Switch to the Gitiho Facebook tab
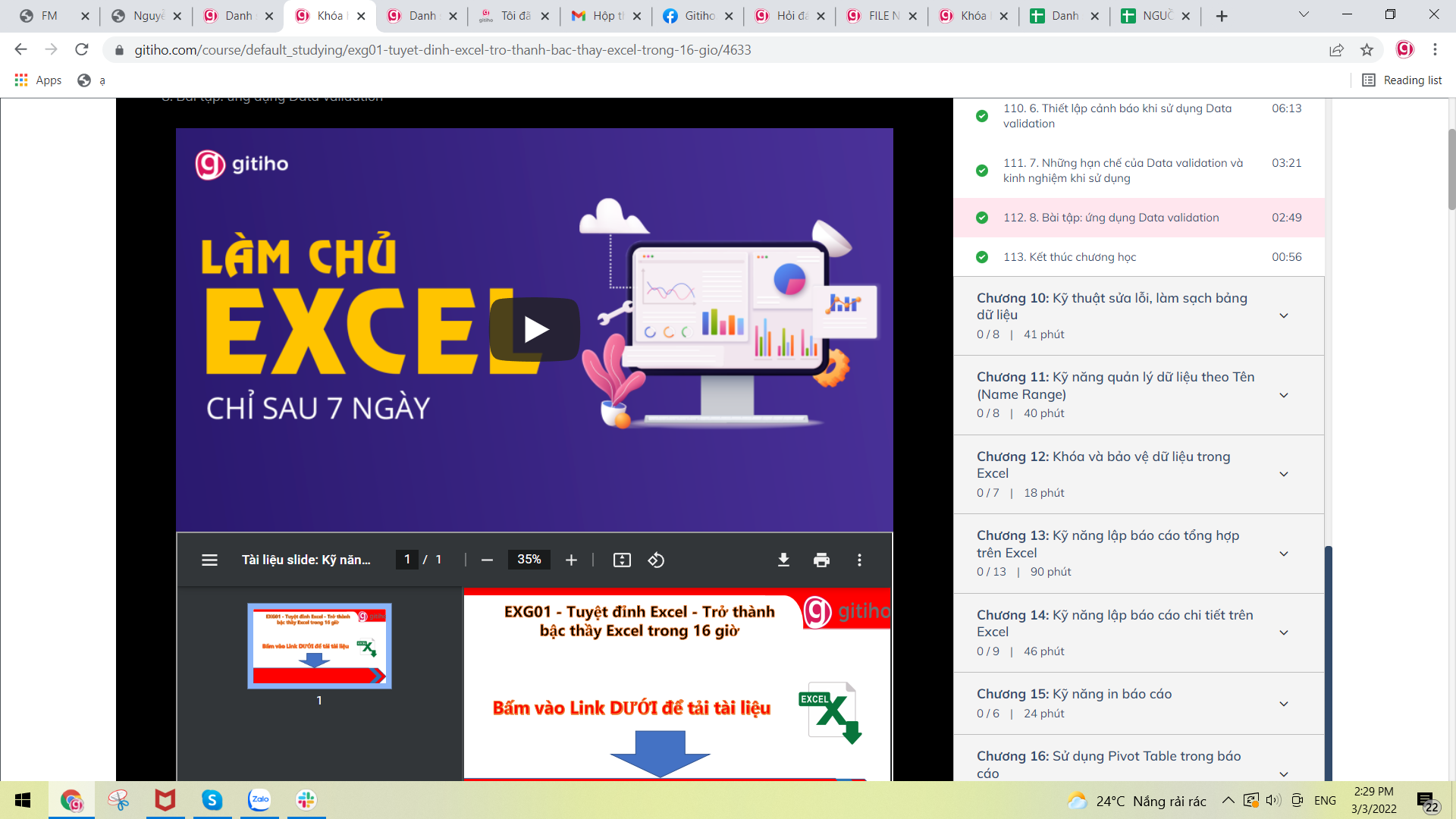Viewport: 1456px width, 819px height. tap(698, 16)
